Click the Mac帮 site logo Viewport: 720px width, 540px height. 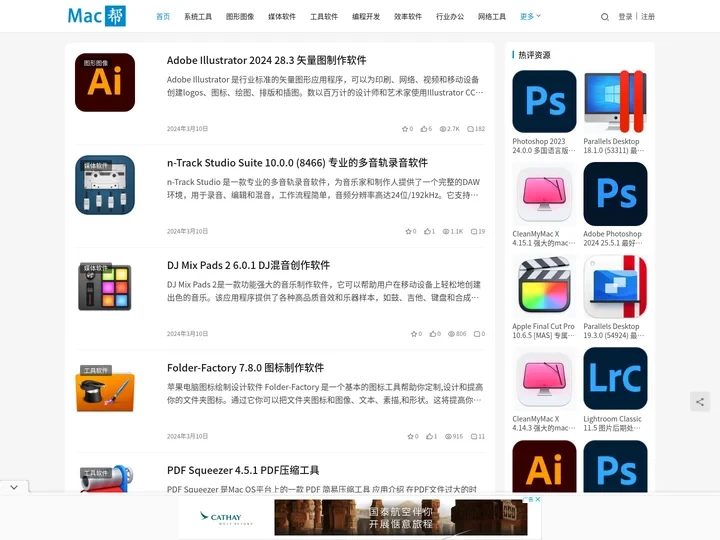pyautogui.click(x=97, y=16)
